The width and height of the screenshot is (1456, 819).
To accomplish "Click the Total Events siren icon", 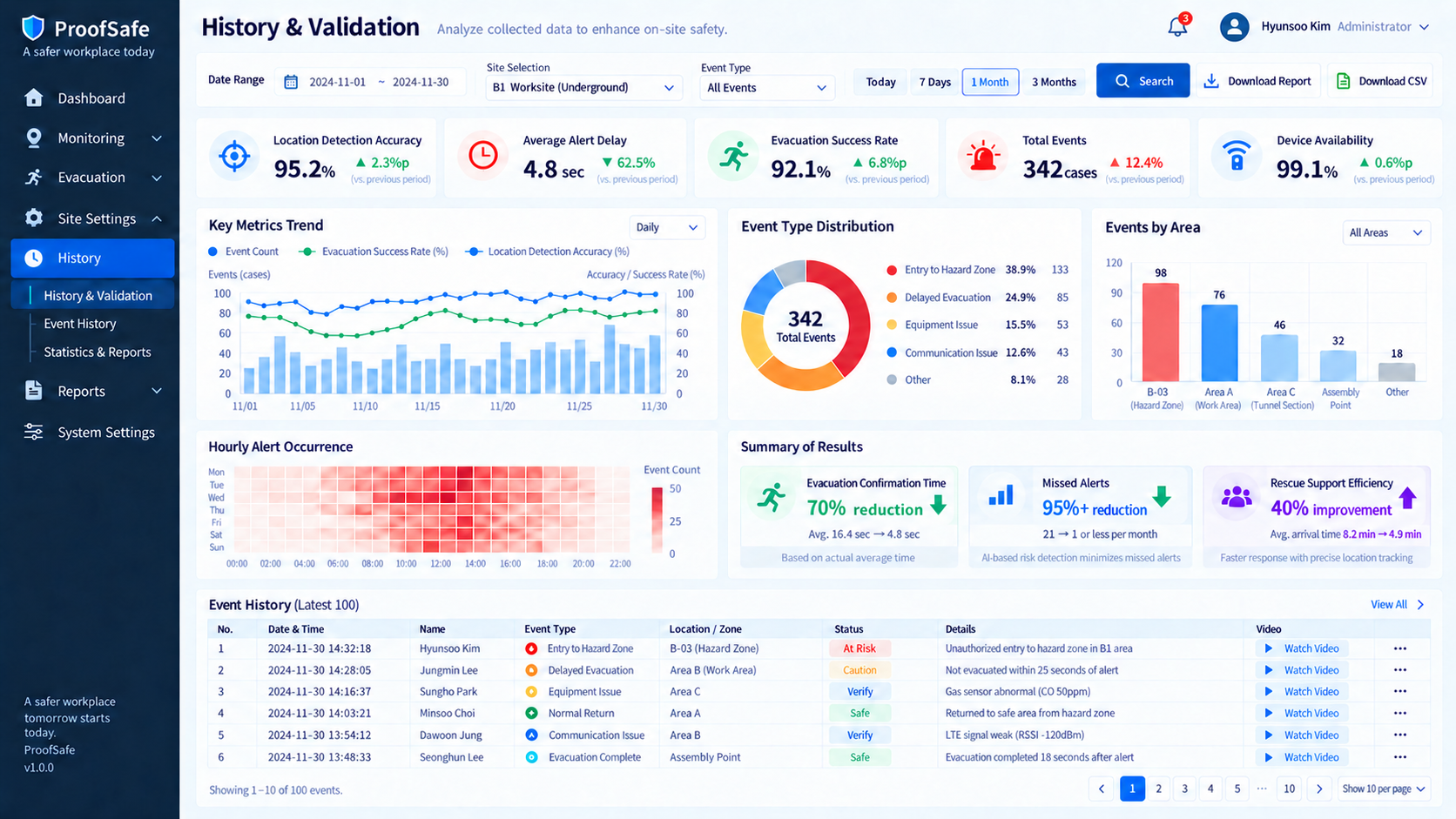I will [x=983, y=157].
